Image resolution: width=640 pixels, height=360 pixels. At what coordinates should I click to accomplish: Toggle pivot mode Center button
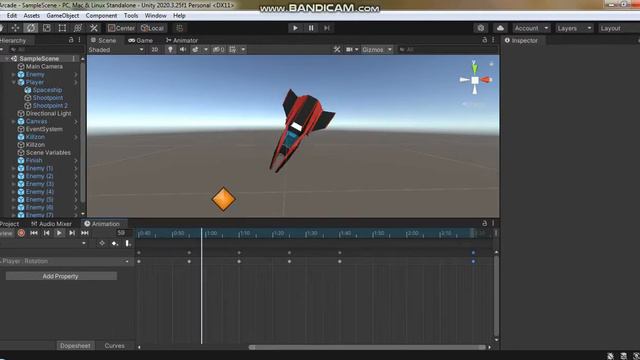[122, 28]
